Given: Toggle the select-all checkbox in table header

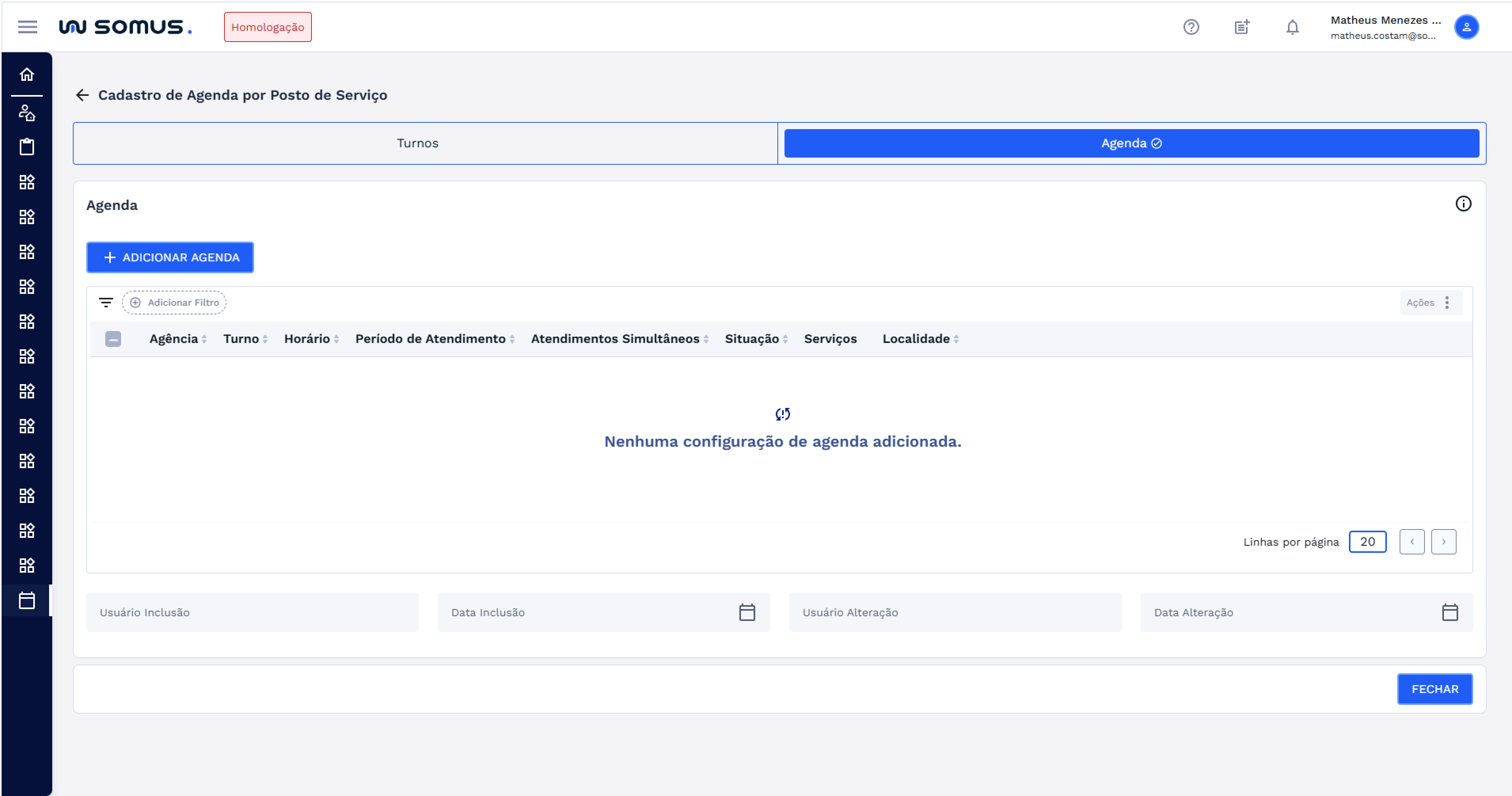Looking at the screenshot, I should click(x=113, y=339).
